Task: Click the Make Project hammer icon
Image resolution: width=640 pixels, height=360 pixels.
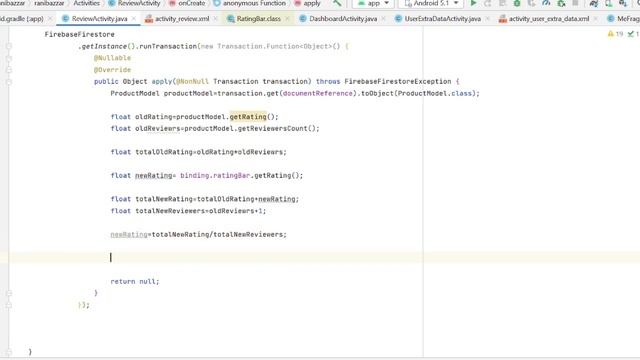Action: tap(337, 3)
